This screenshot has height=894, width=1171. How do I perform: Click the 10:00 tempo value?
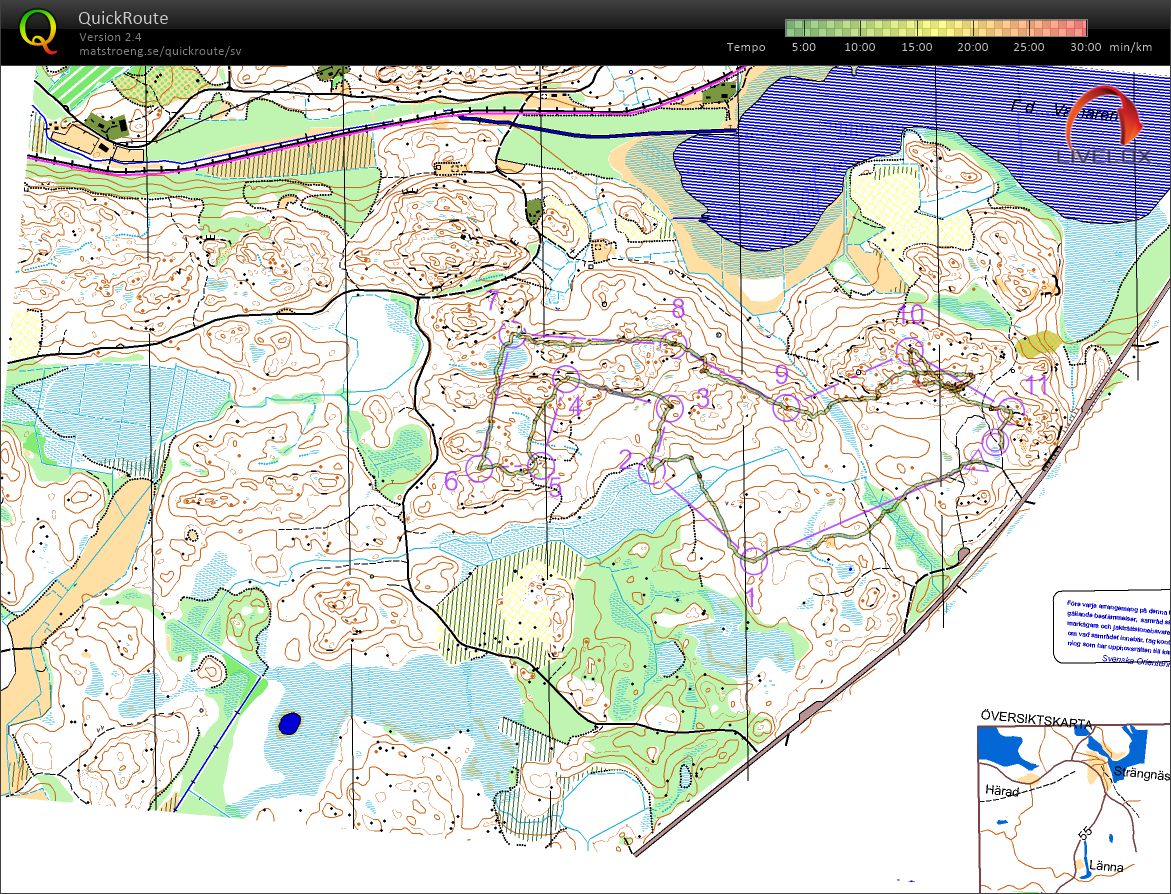tap(860, 47)
